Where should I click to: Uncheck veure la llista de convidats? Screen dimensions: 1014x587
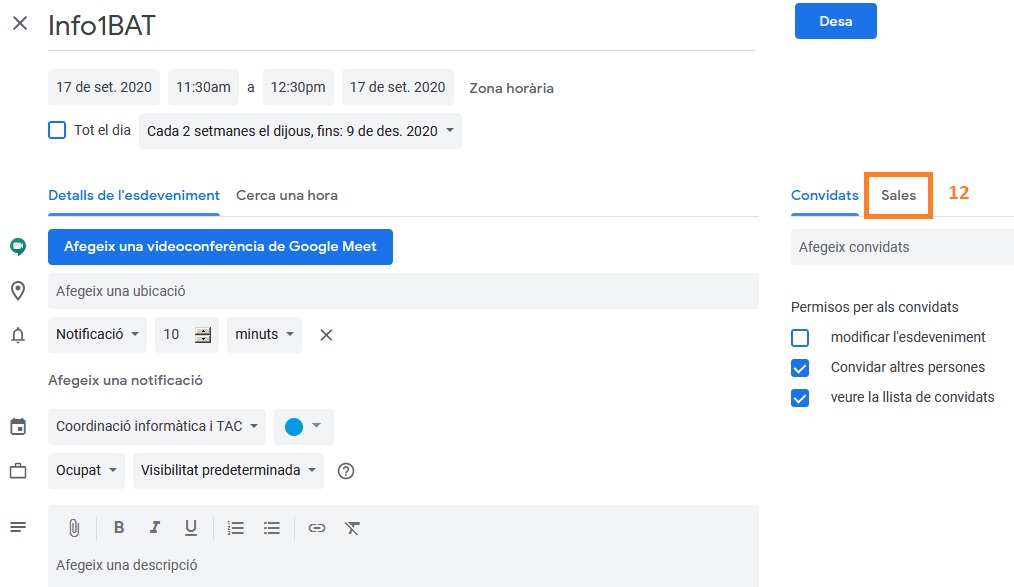click(800, 398)
